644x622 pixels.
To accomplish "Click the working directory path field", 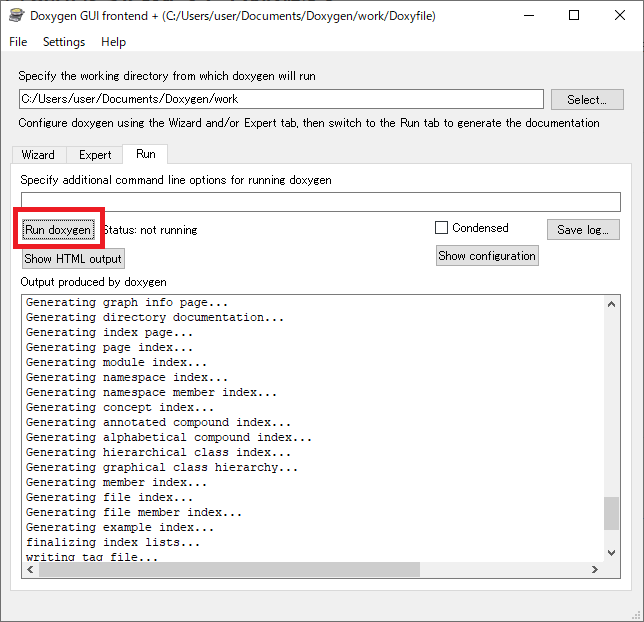I will (281, 99).
